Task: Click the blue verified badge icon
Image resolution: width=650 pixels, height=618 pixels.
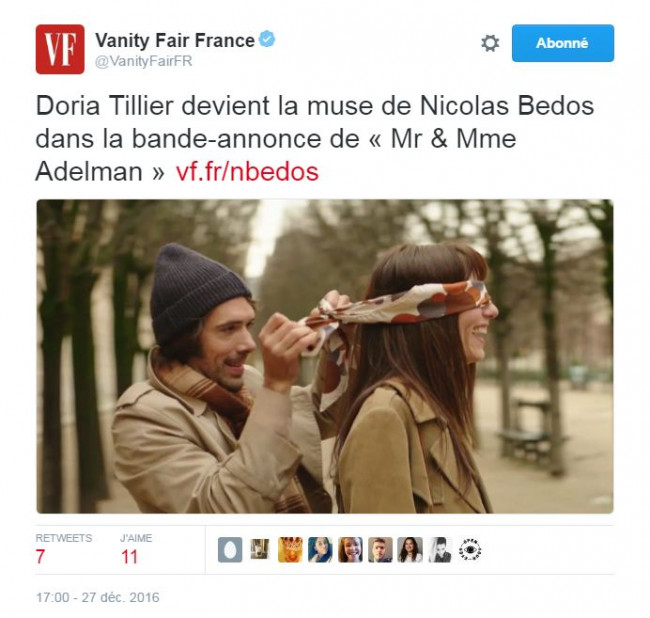Action: click(x=267, y=39)
